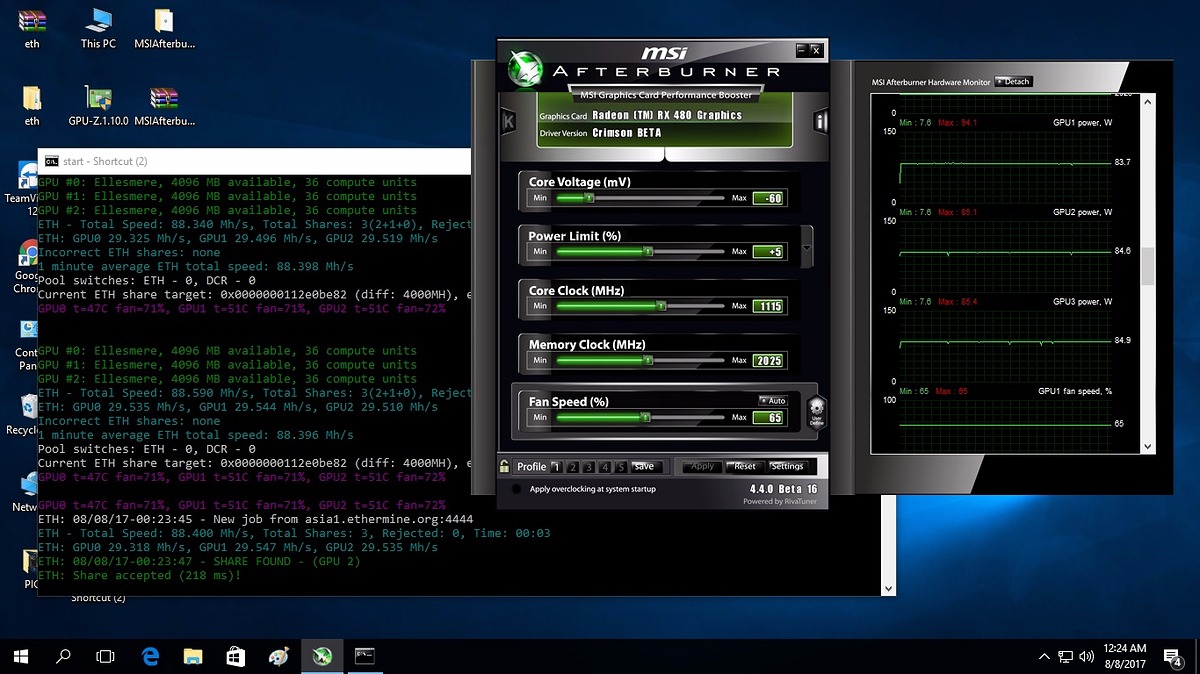Expand the Power Limit settings arrow
Viewport: 1200px width, 674px height.
click(807, 245)
